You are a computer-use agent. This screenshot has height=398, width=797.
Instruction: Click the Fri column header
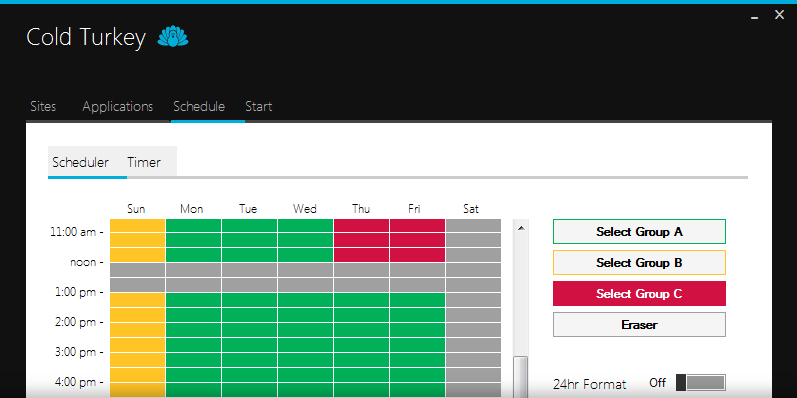click(x=414, y=209)
